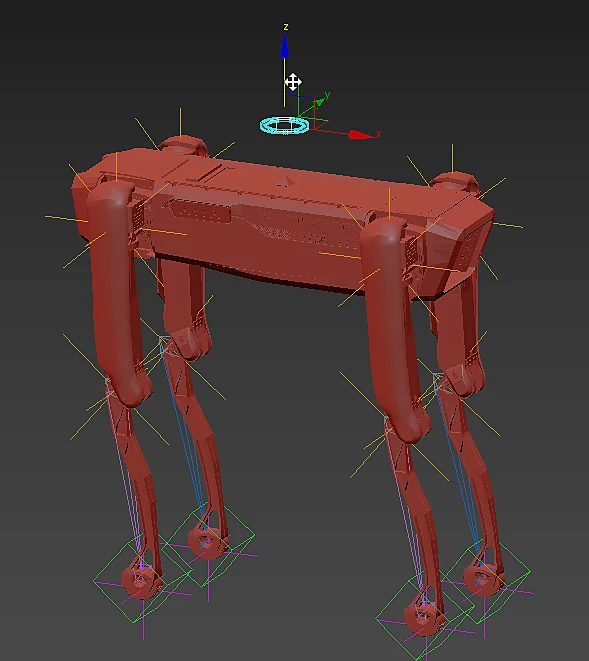Click the XY plane handle beside cyan ring
The width and height of the screenshot is (589, 661).
tap(321, 124)
